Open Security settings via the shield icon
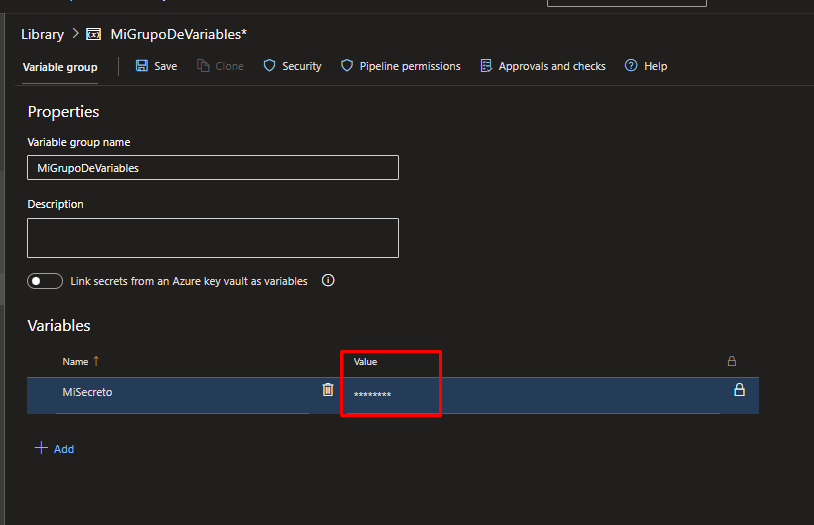This screenshot has width=814, height=525. click(x=269, y=66)
